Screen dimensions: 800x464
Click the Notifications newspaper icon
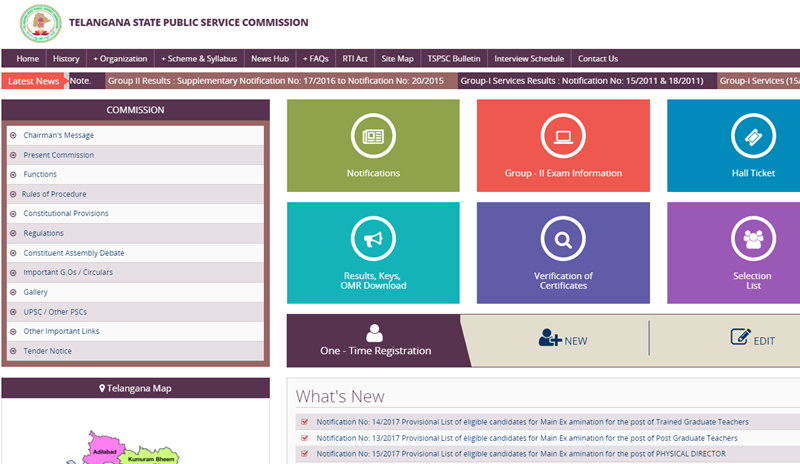[x=373, y=135]
